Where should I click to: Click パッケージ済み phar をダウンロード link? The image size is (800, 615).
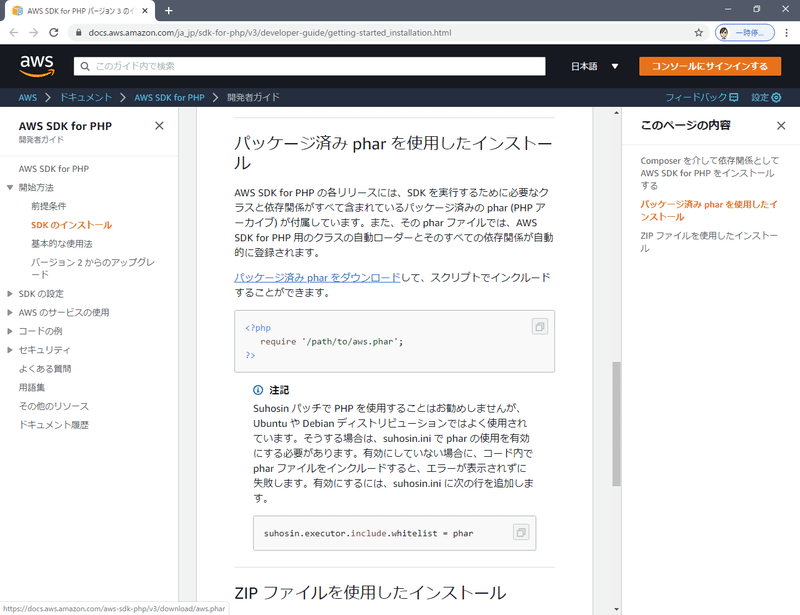coord(317,278)
